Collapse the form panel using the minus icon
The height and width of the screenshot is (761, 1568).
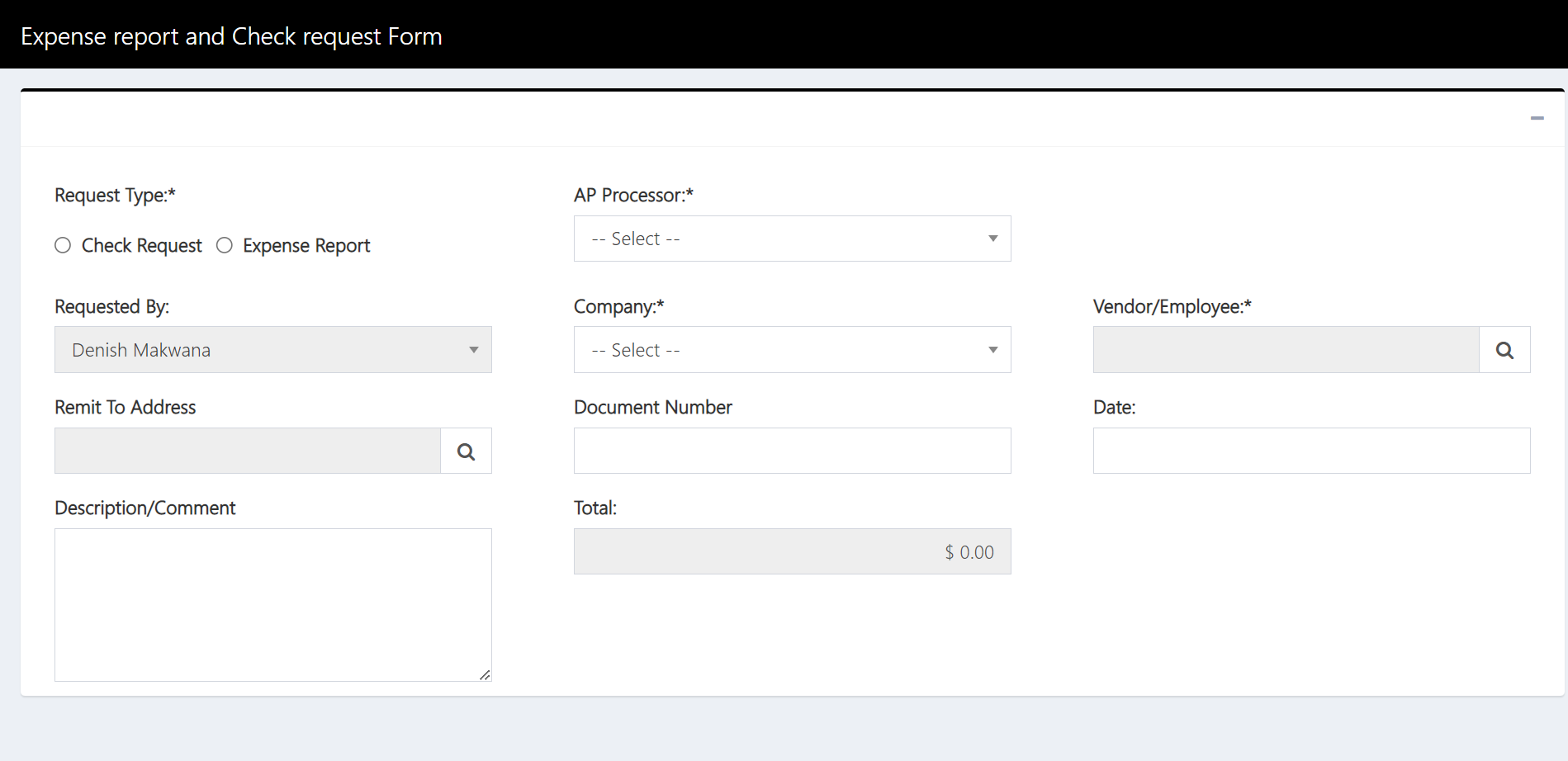click(x=1537, y=118)
